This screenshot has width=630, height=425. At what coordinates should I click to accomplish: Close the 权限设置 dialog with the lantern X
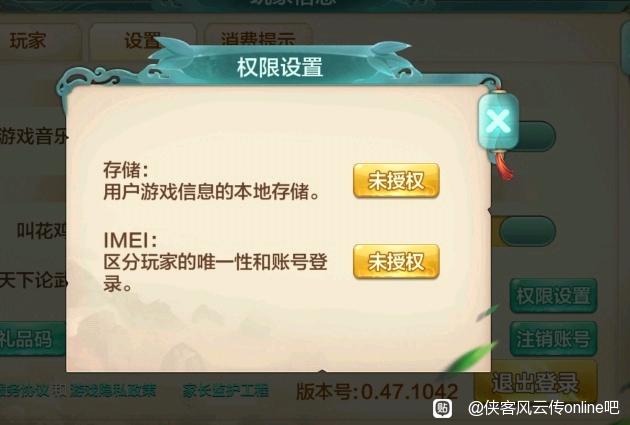click(498, 121)
